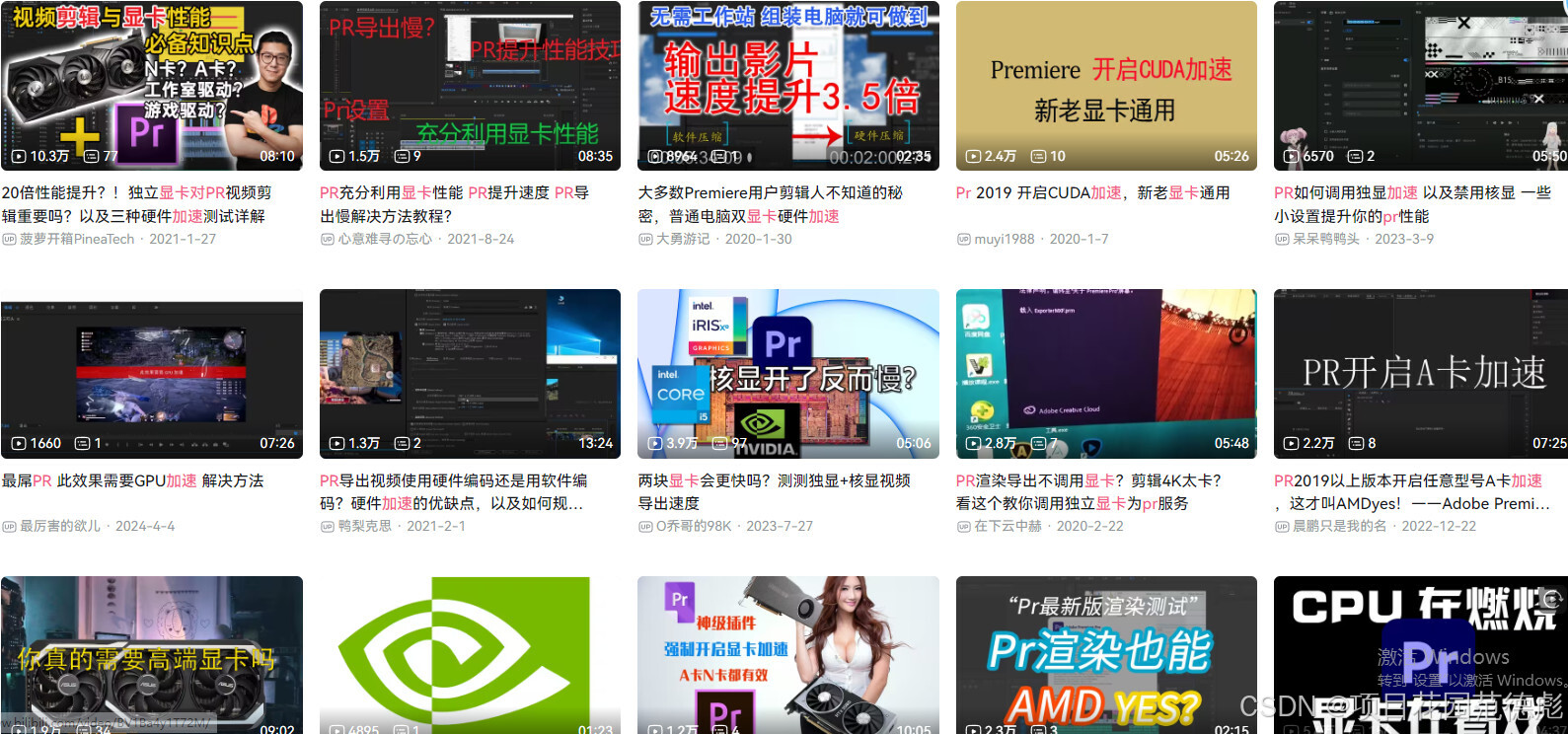Visit uploader 鸭梨克思
Screen dimensions: 1568x734
365,527
